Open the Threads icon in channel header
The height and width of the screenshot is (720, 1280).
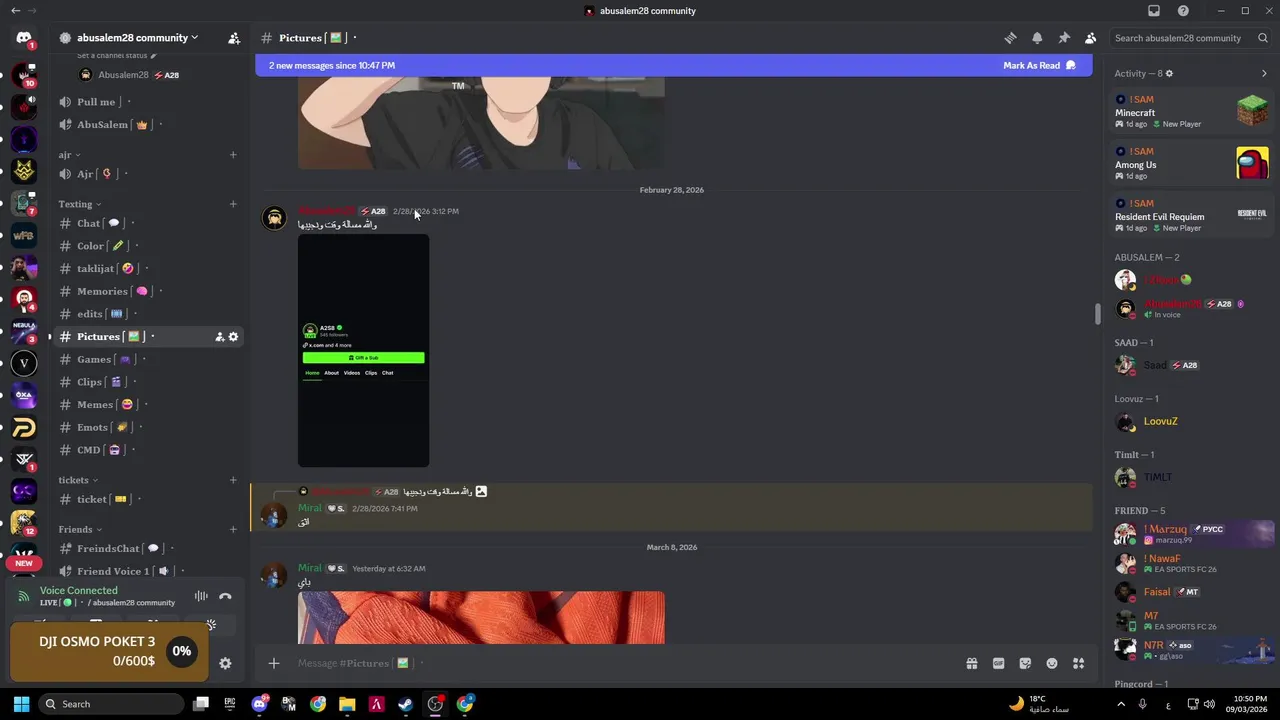tap(1010, 38)
